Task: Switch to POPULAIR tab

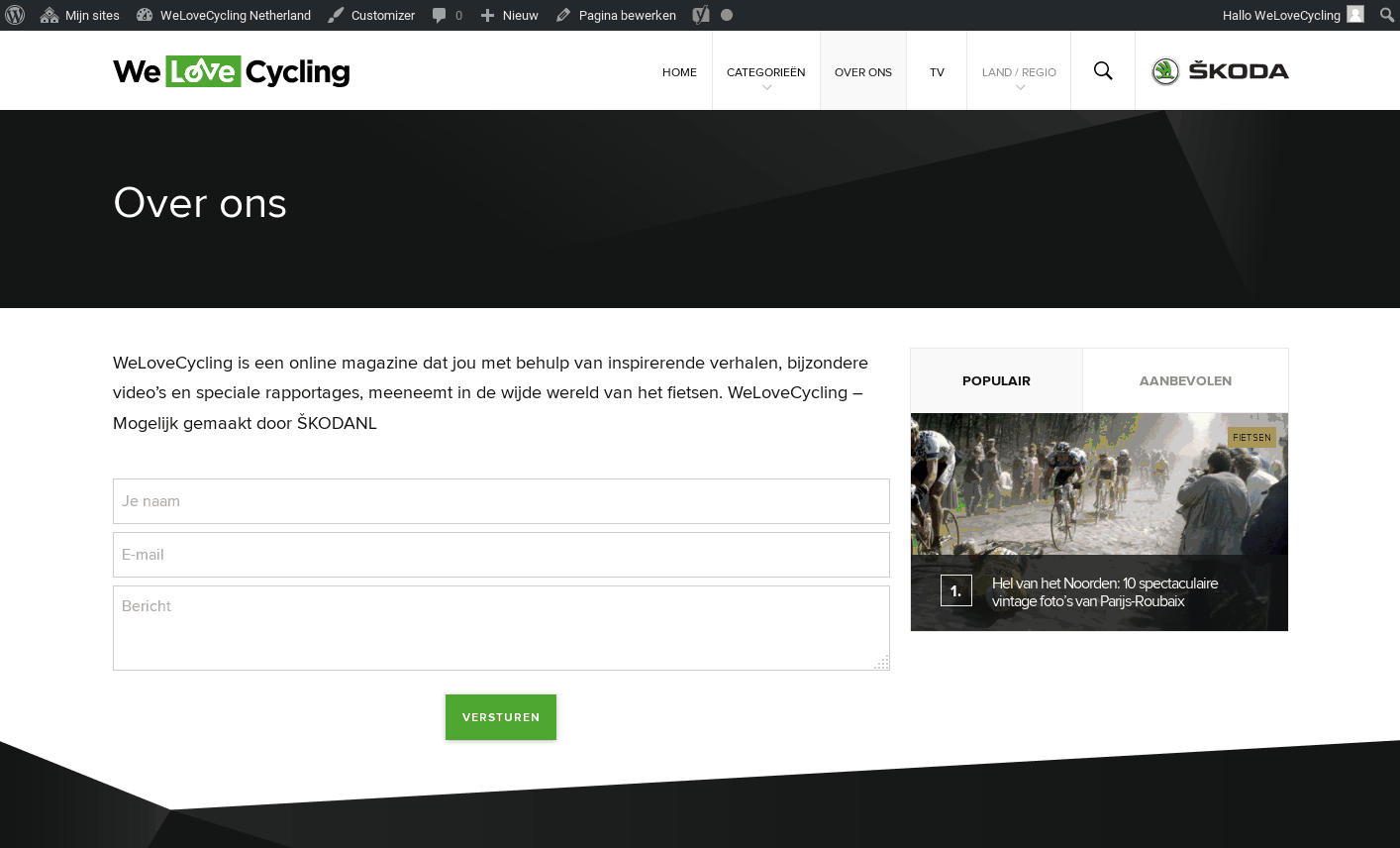Action: [x=996, y=380]
